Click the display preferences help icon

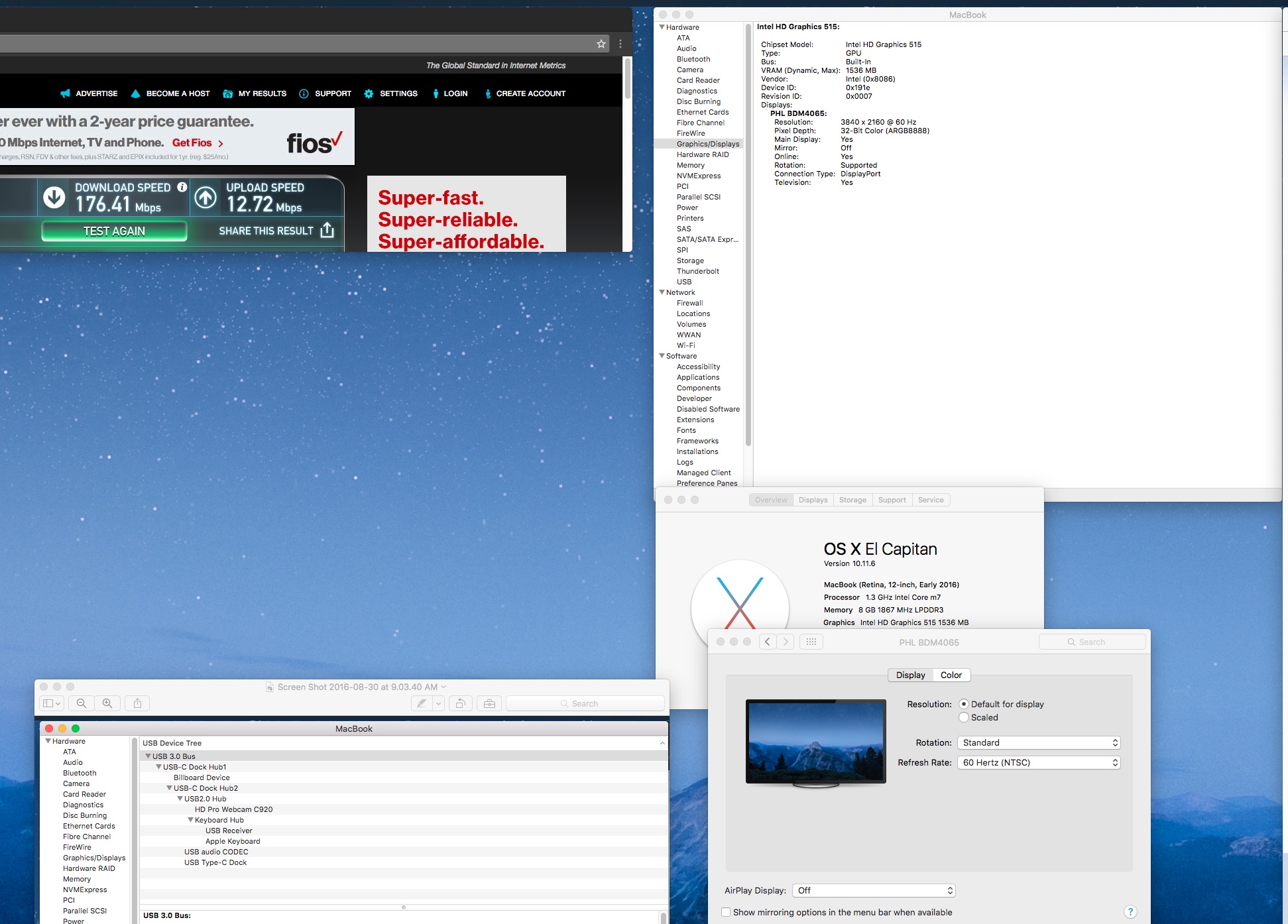pos(1130,912)
